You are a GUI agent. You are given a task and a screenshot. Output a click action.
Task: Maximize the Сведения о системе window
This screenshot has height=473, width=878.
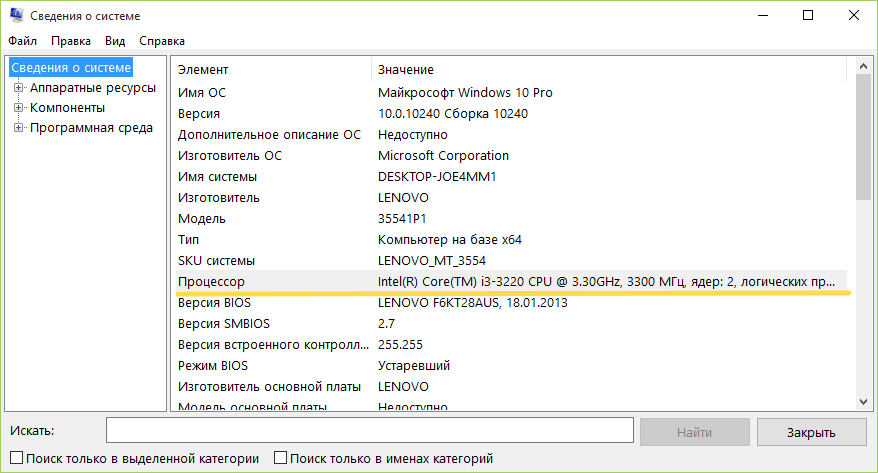click(807, 16)
